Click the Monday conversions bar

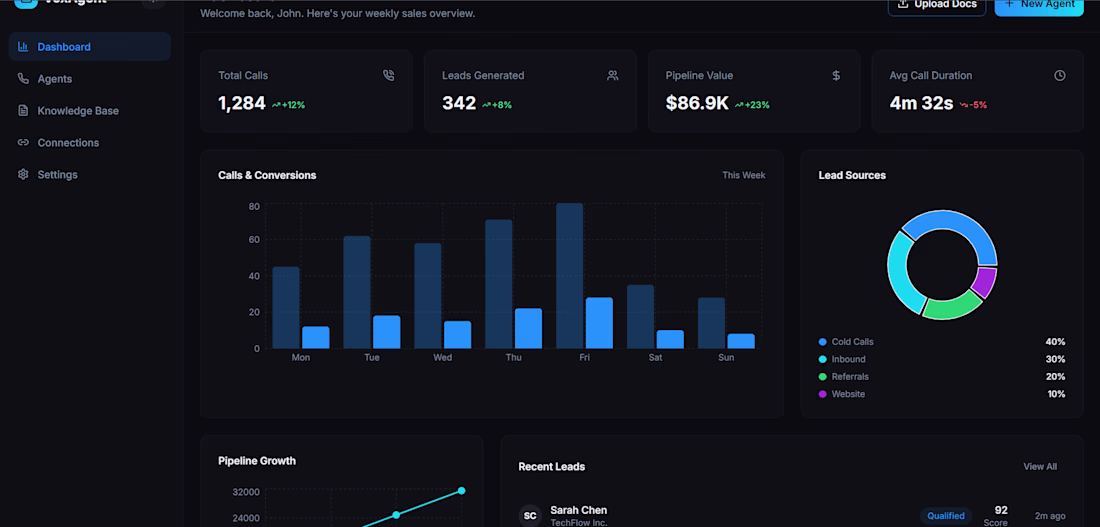[316, 338]
